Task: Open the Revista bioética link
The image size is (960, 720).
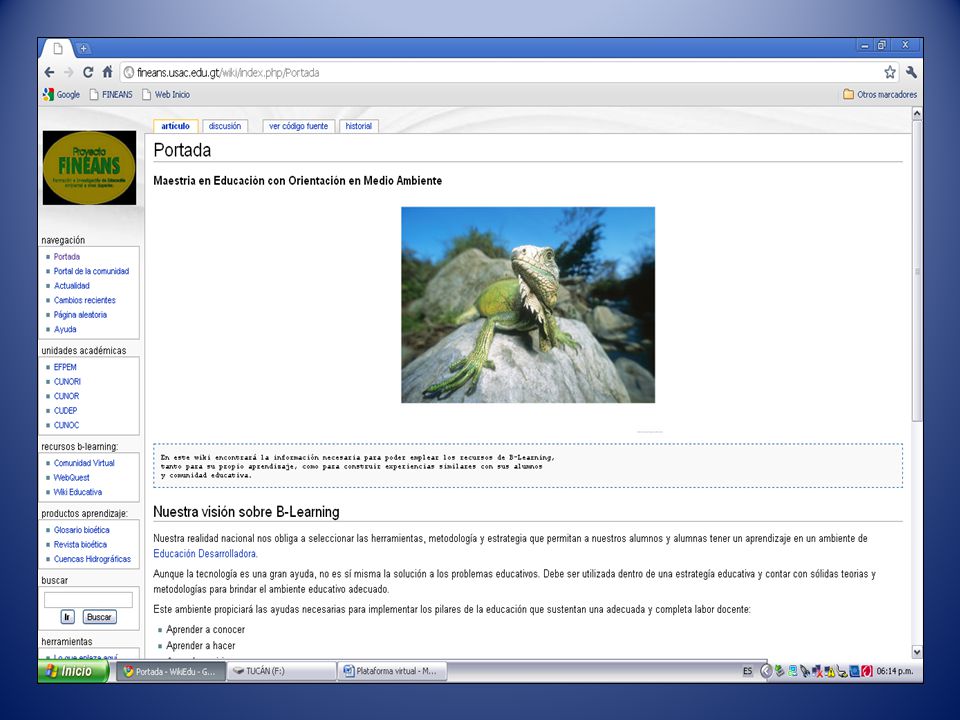Action: coord(80,545)
